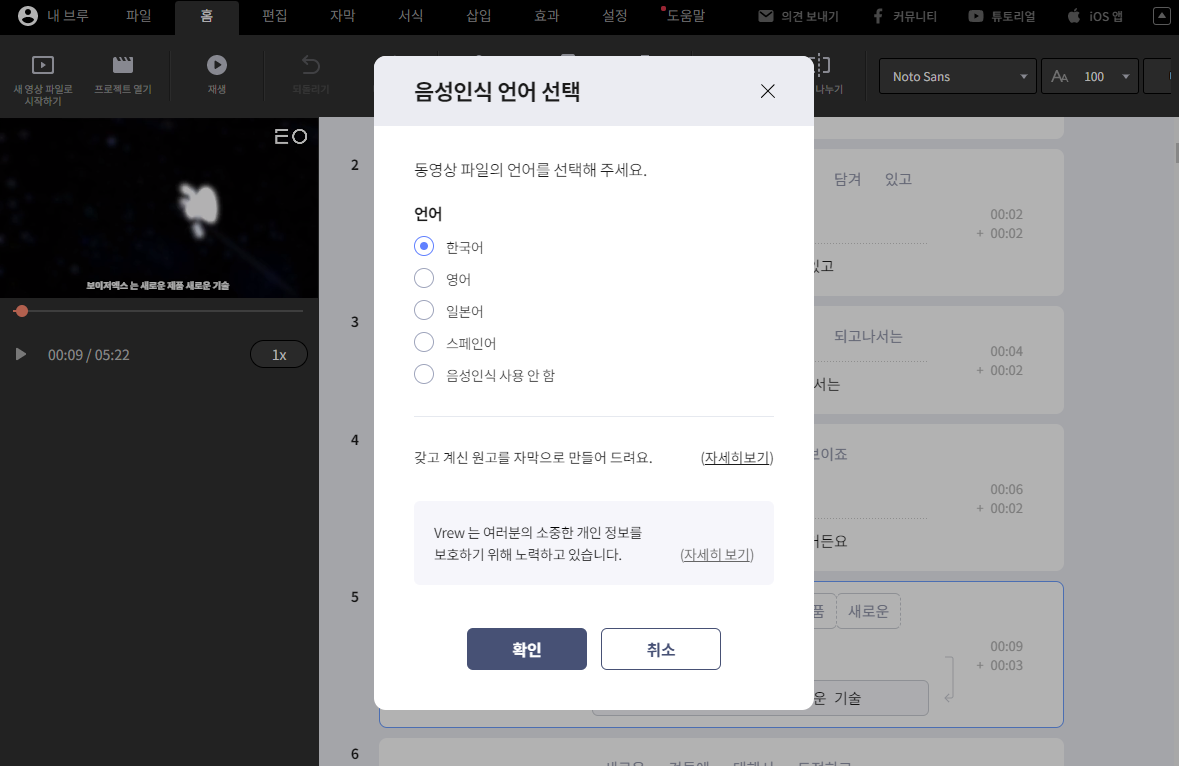Viewport: 1179px width, 766px height.
Task: Click the word 되고나서는 in clip 3
Action: click(868, 337)
